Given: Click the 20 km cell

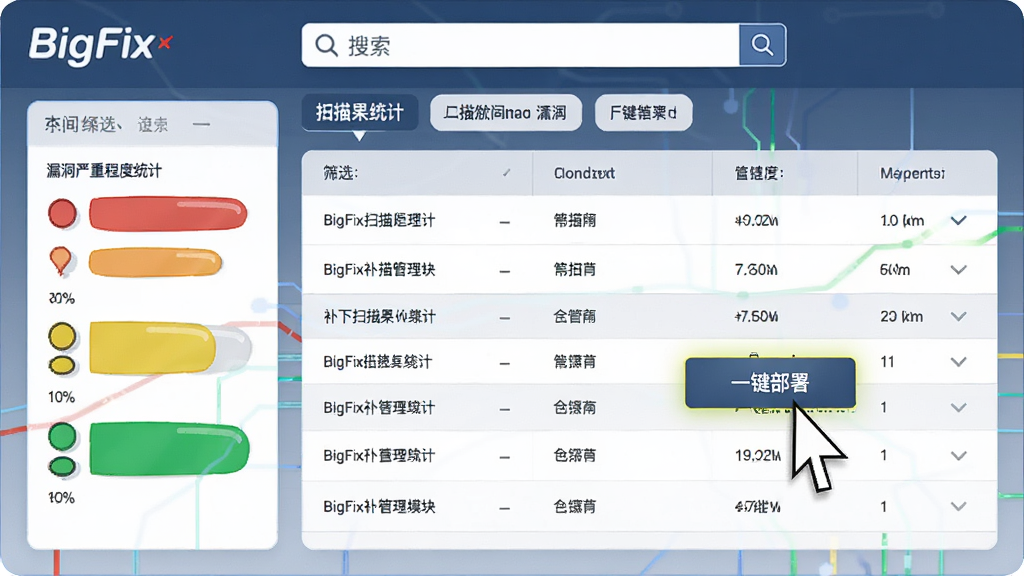Looking at the screenshot, I should click(x=901, y=316).
